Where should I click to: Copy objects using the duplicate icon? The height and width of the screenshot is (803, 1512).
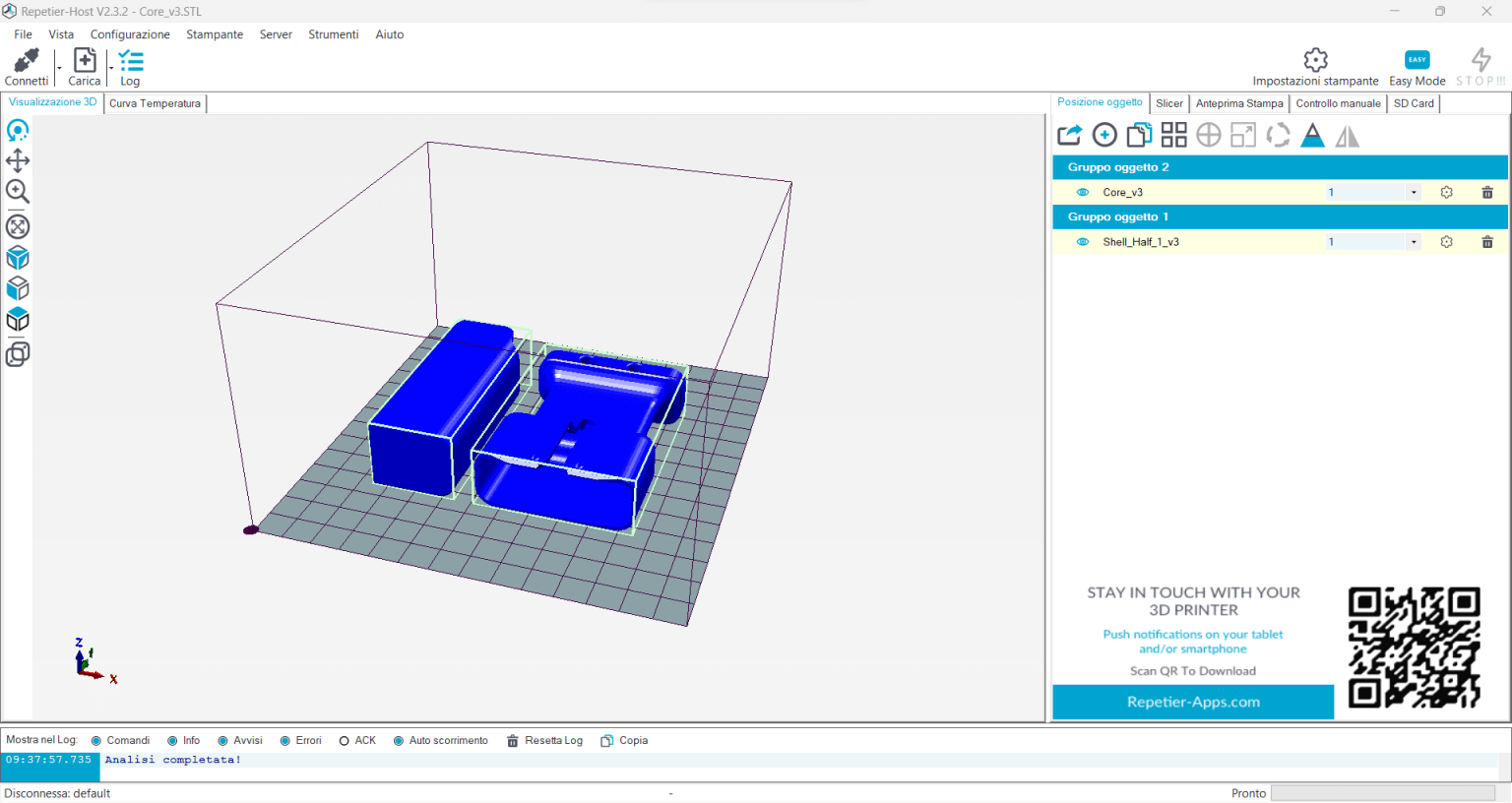tap(1139, 135)
